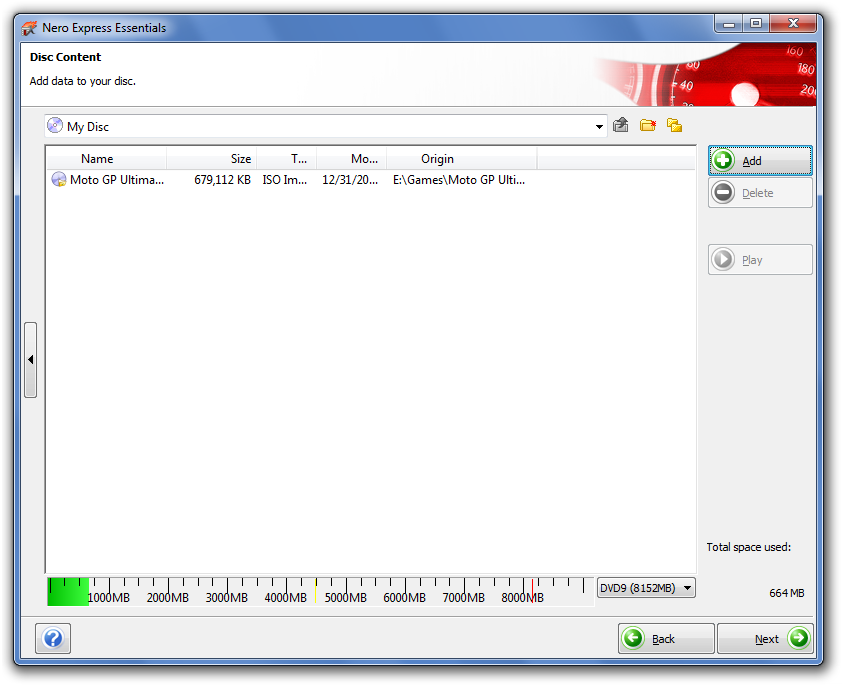The width and height of the screenshot is (842, 685).
Task: Click the folder tree view icon
Action: (x=674, y=125)
